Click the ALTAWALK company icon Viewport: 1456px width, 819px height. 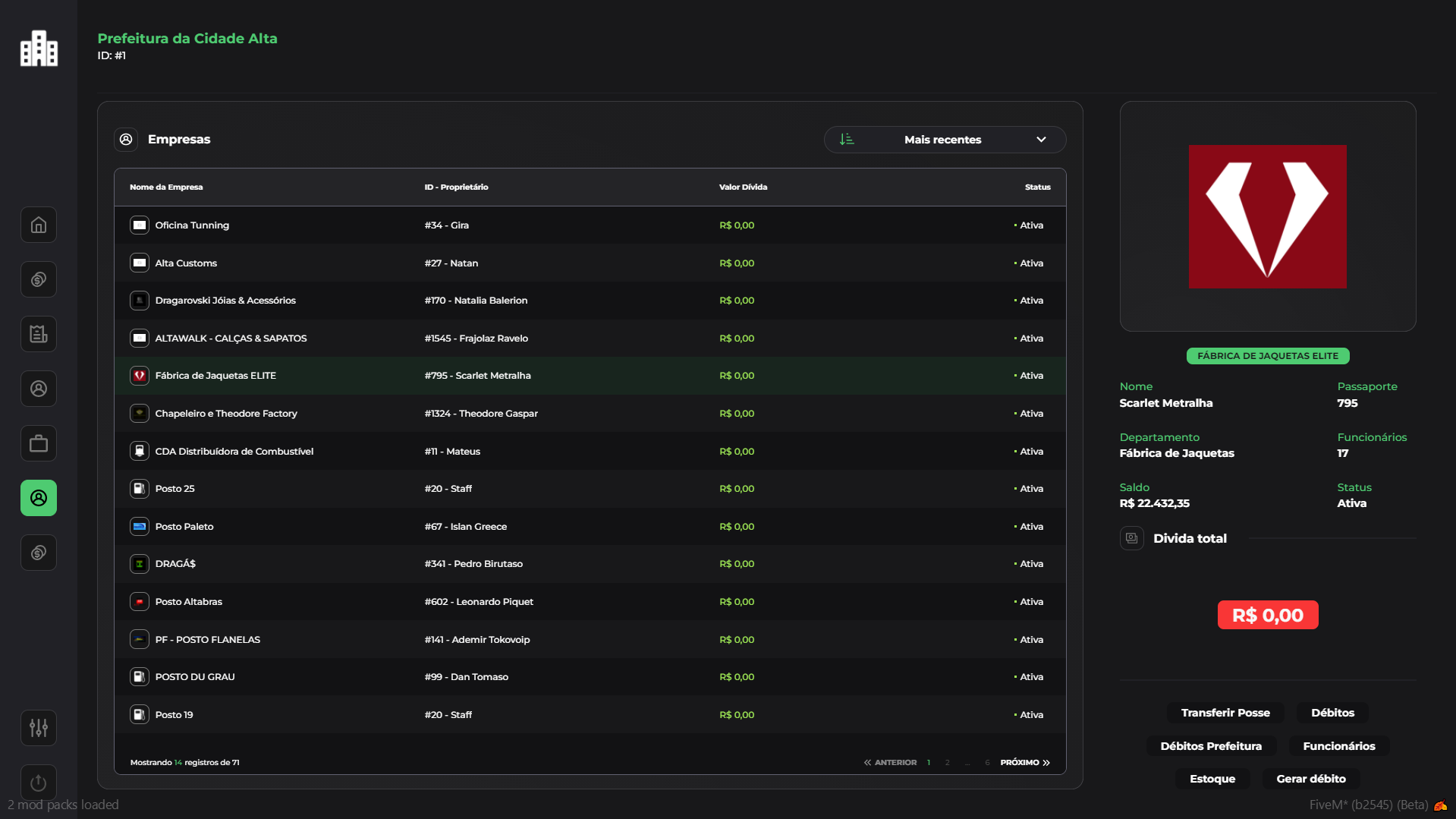click(x=140, y=339)
